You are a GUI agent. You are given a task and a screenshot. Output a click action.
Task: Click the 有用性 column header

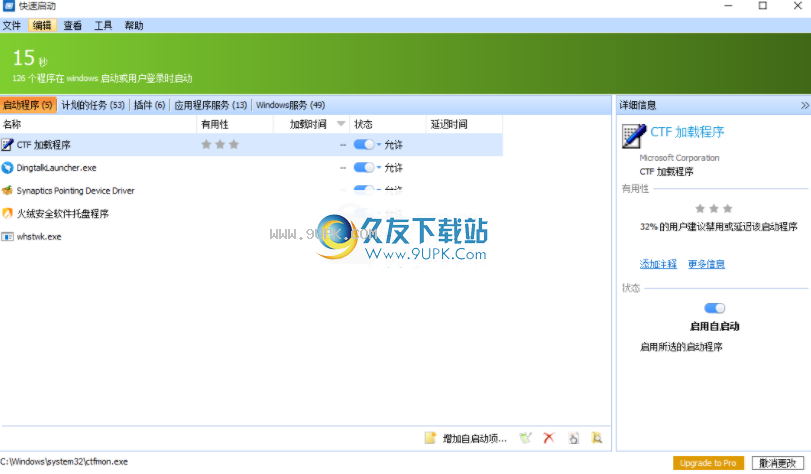[235, 124]
